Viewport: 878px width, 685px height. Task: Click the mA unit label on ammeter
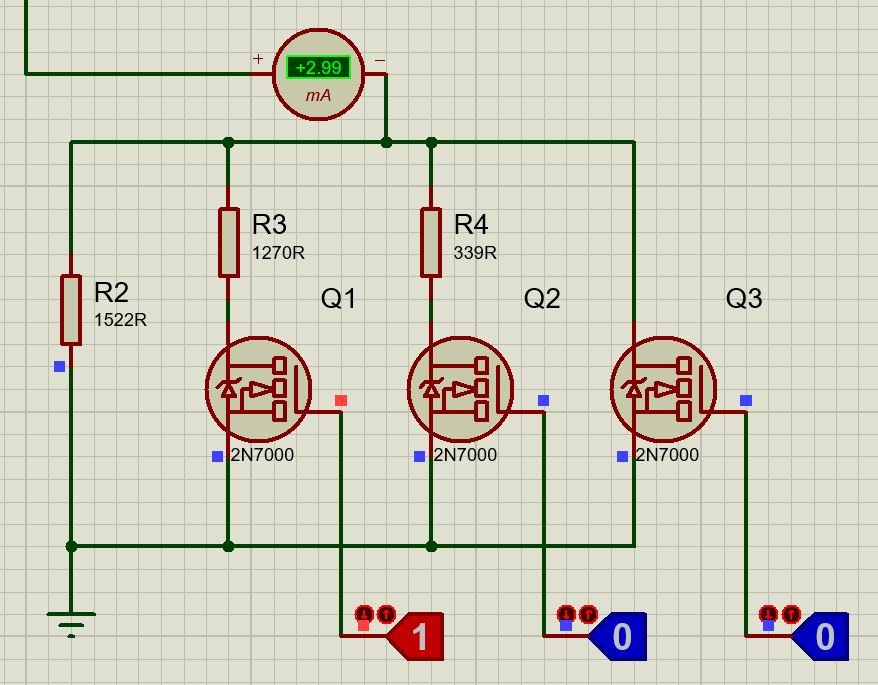[x=318, y=95]
